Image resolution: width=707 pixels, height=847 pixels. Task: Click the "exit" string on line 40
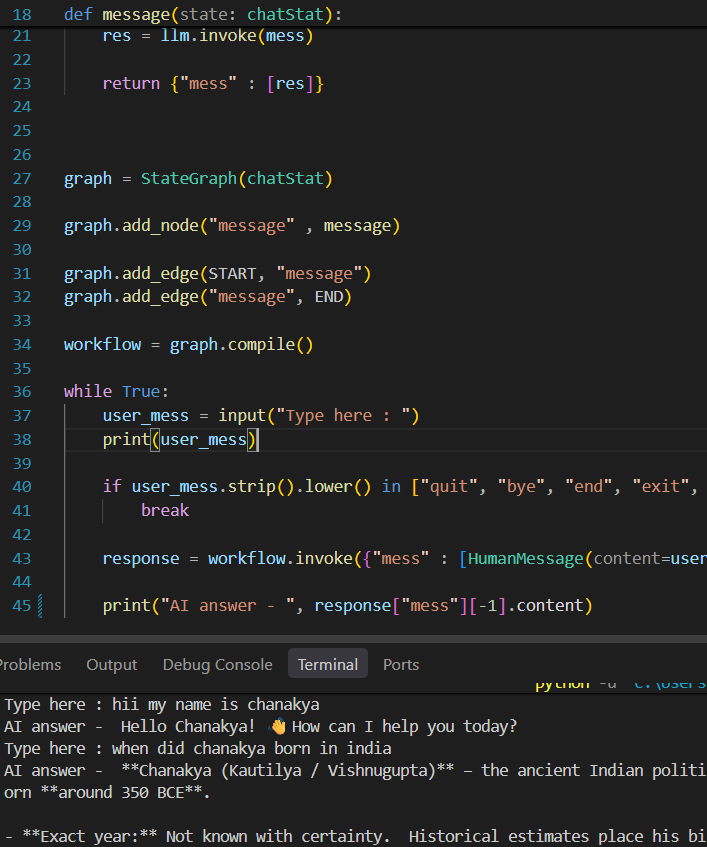click(x=661, y=487)
